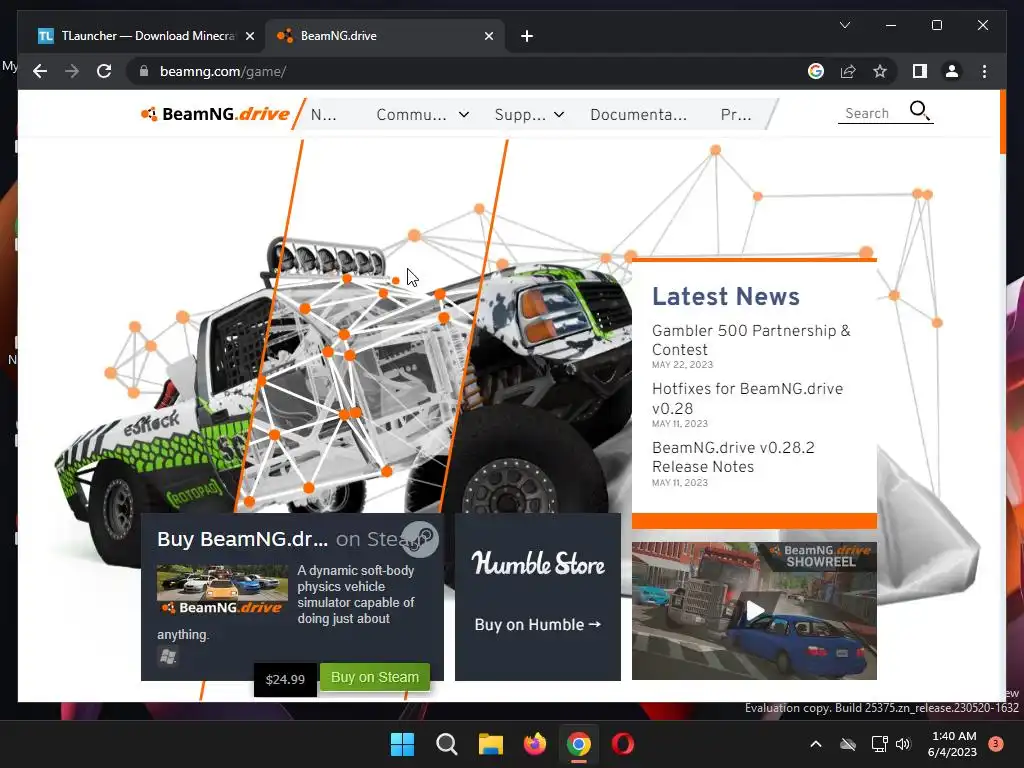Viewport: 1024px width, 768px height.
Task: Expand the Community dropdown chevron
Action: (464, 114)
